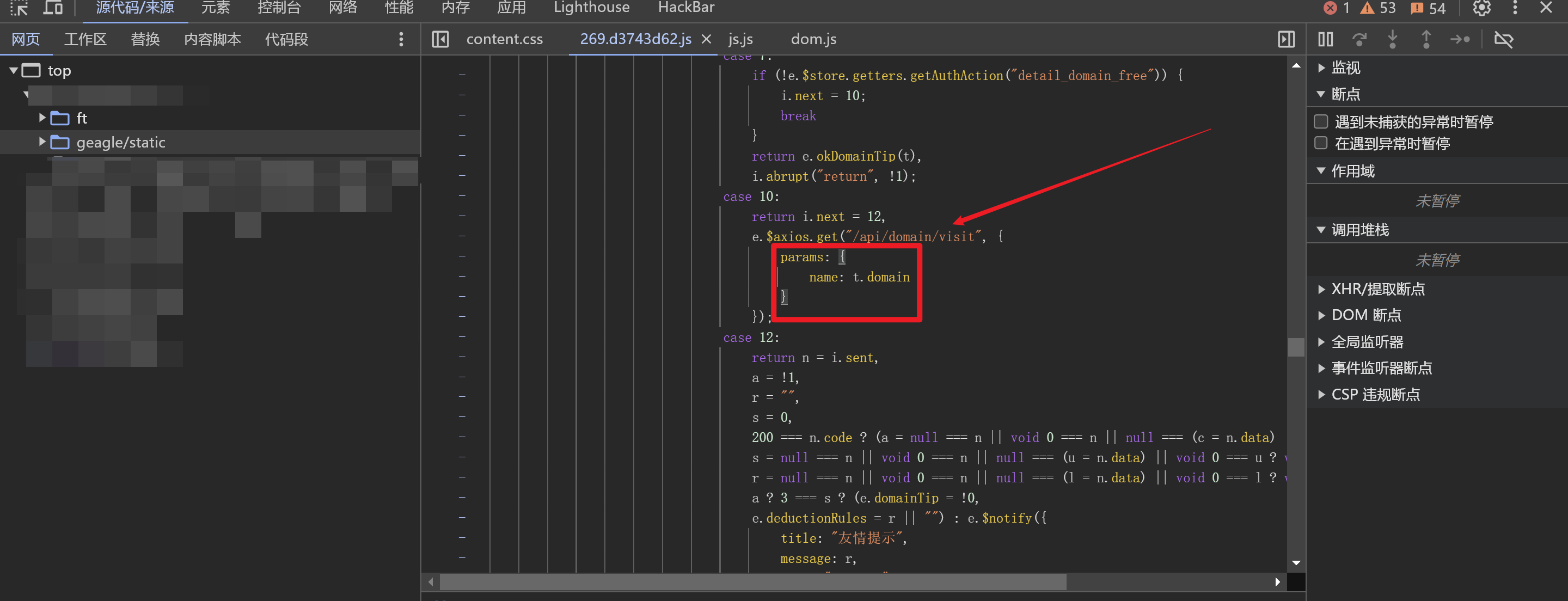The width and height of the screenshot is (1568, 601).
Task: Click the warning count 53 indicator
Action: (1378, 8)
